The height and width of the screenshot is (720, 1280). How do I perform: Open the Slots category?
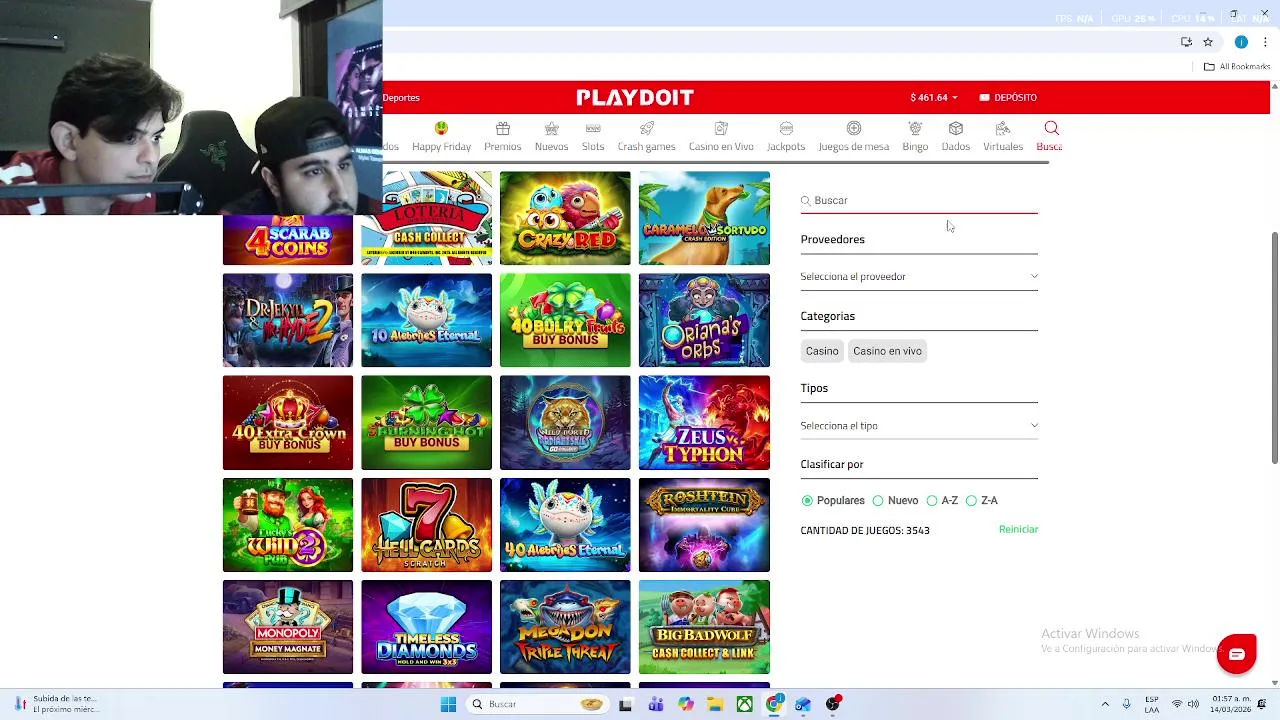point(593,137)
